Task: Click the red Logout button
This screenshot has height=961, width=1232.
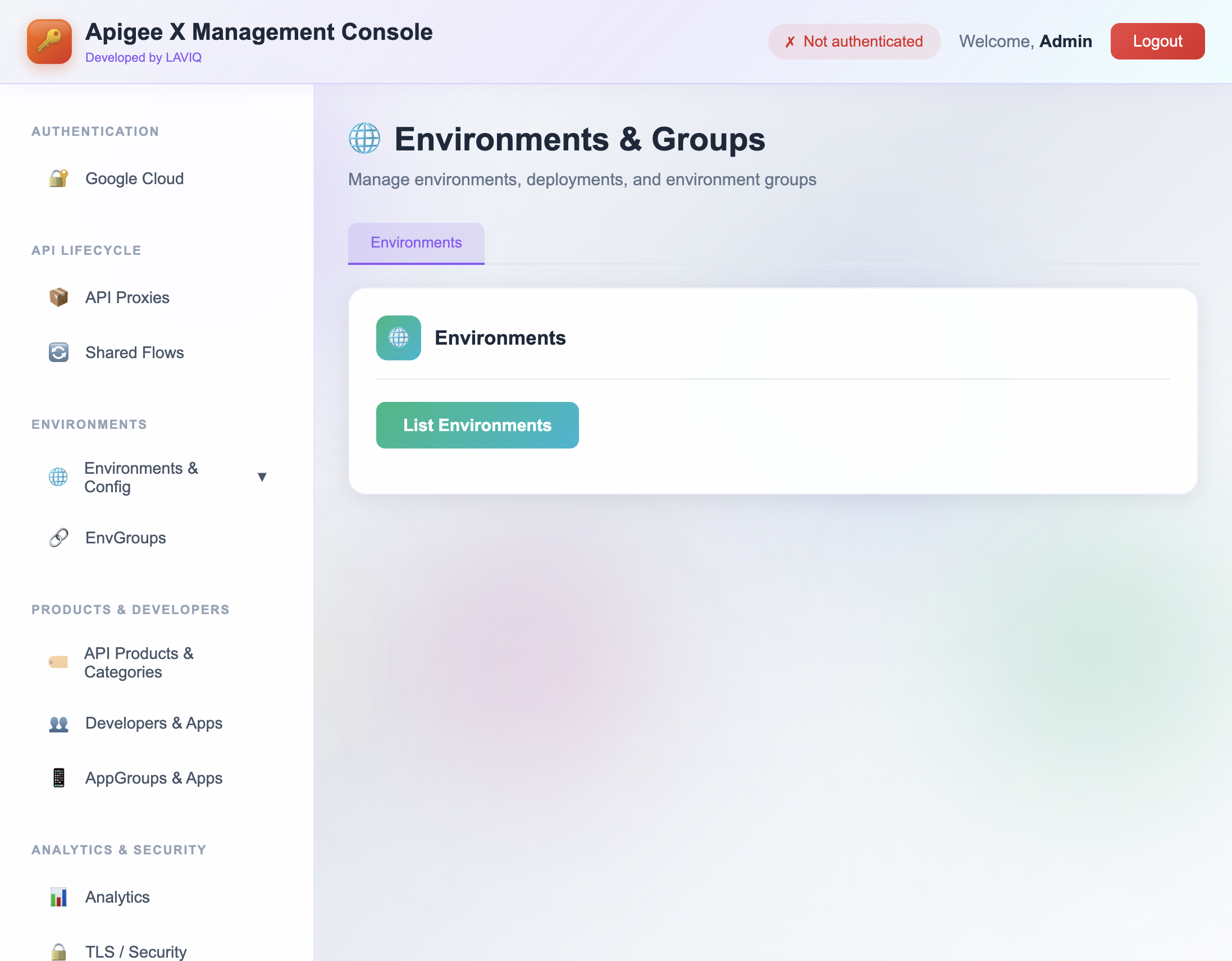Action: [1156, 41]
